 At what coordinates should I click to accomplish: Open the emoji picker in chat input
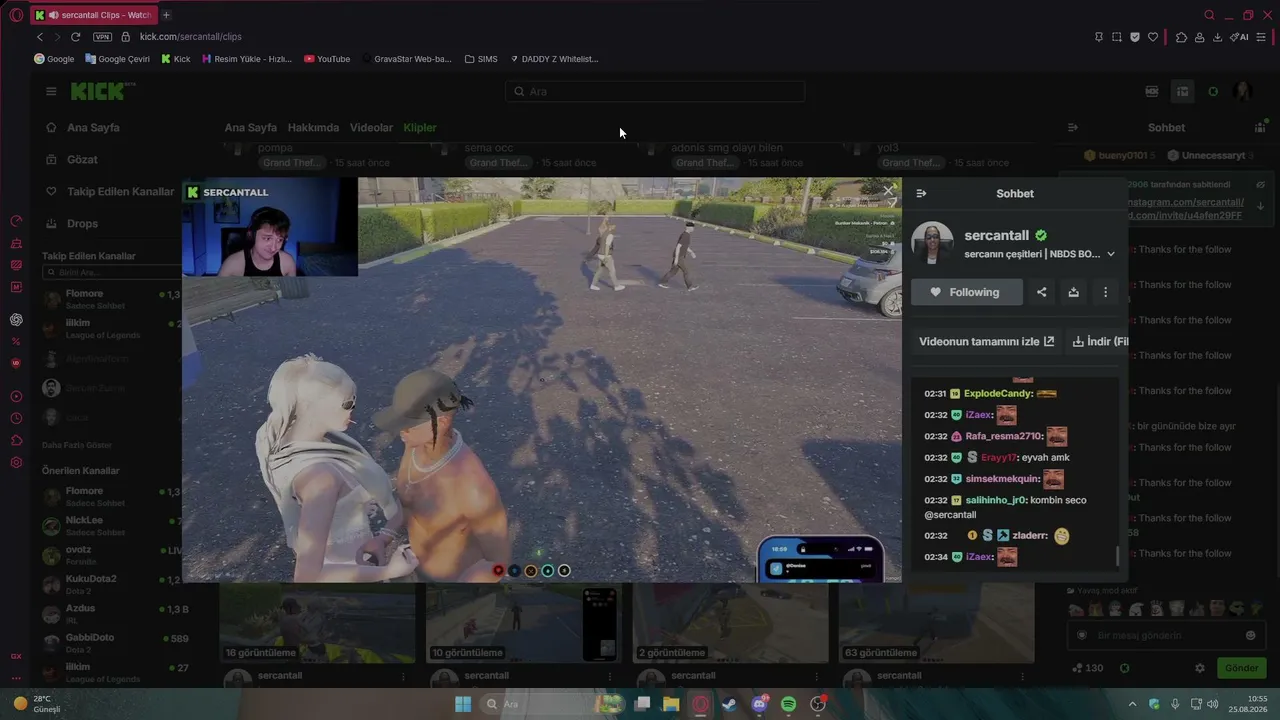[x=1250, y=635]
